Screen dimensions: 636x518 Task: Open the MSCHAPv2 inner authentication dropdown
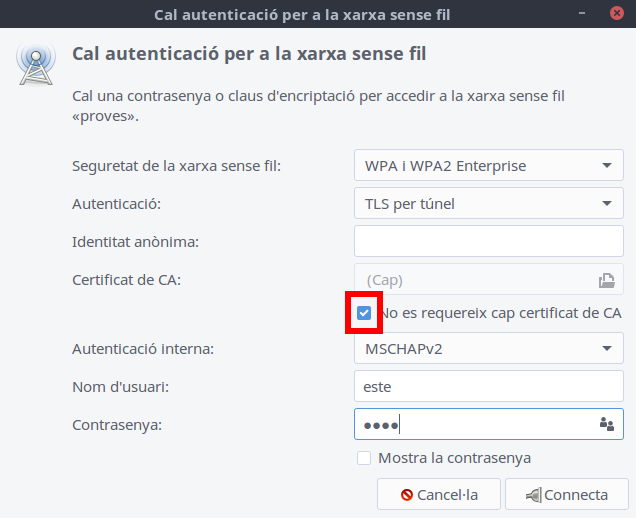click(x=488, y=349)
